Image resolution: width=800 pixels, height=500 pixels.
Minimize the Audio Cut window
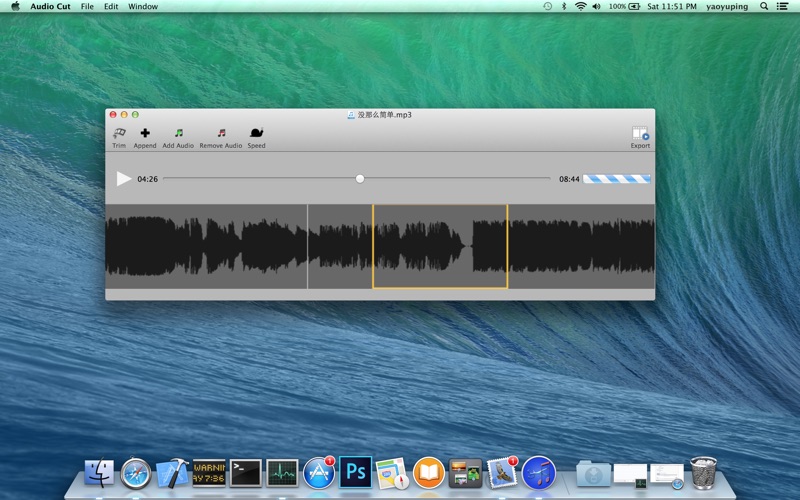pyautogui.click(x=124, y=115)
